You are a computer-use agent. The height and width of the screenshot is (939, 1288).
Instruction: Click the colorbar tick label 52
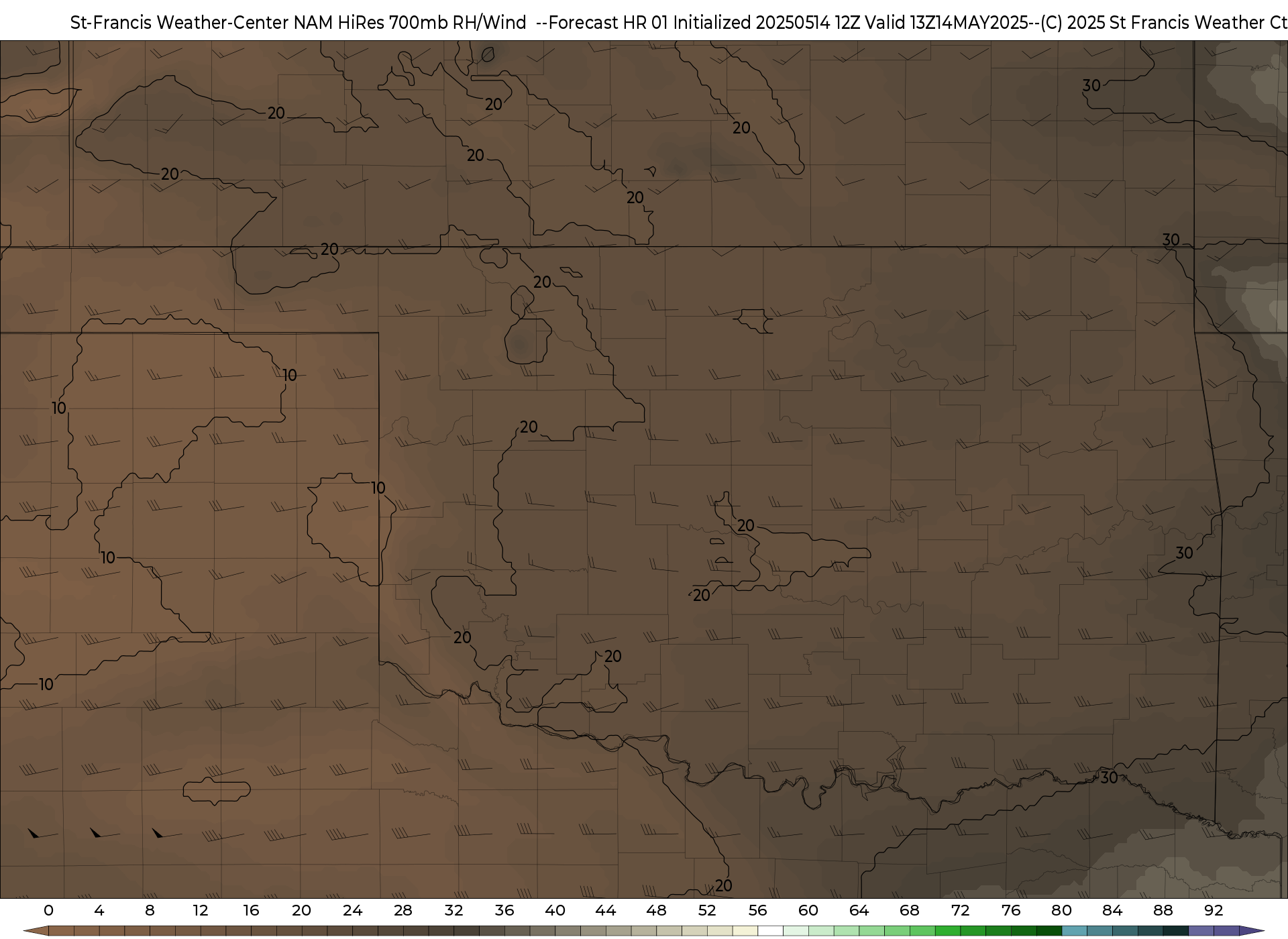(x=707, y=911)
